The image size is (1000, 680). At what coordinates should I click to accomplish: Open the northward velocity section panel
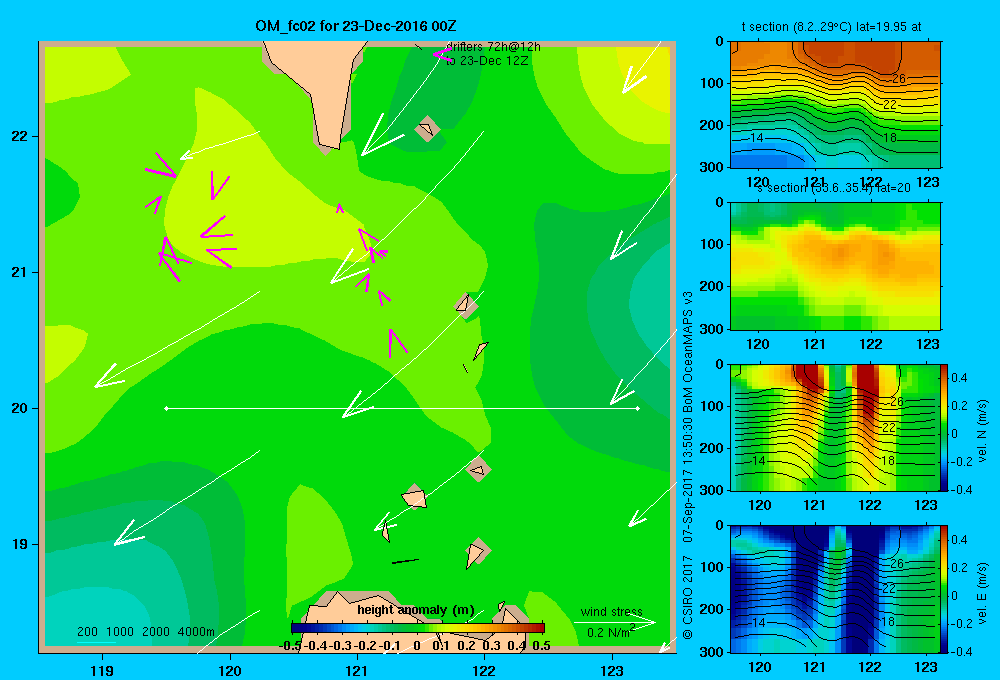point(835,427)
